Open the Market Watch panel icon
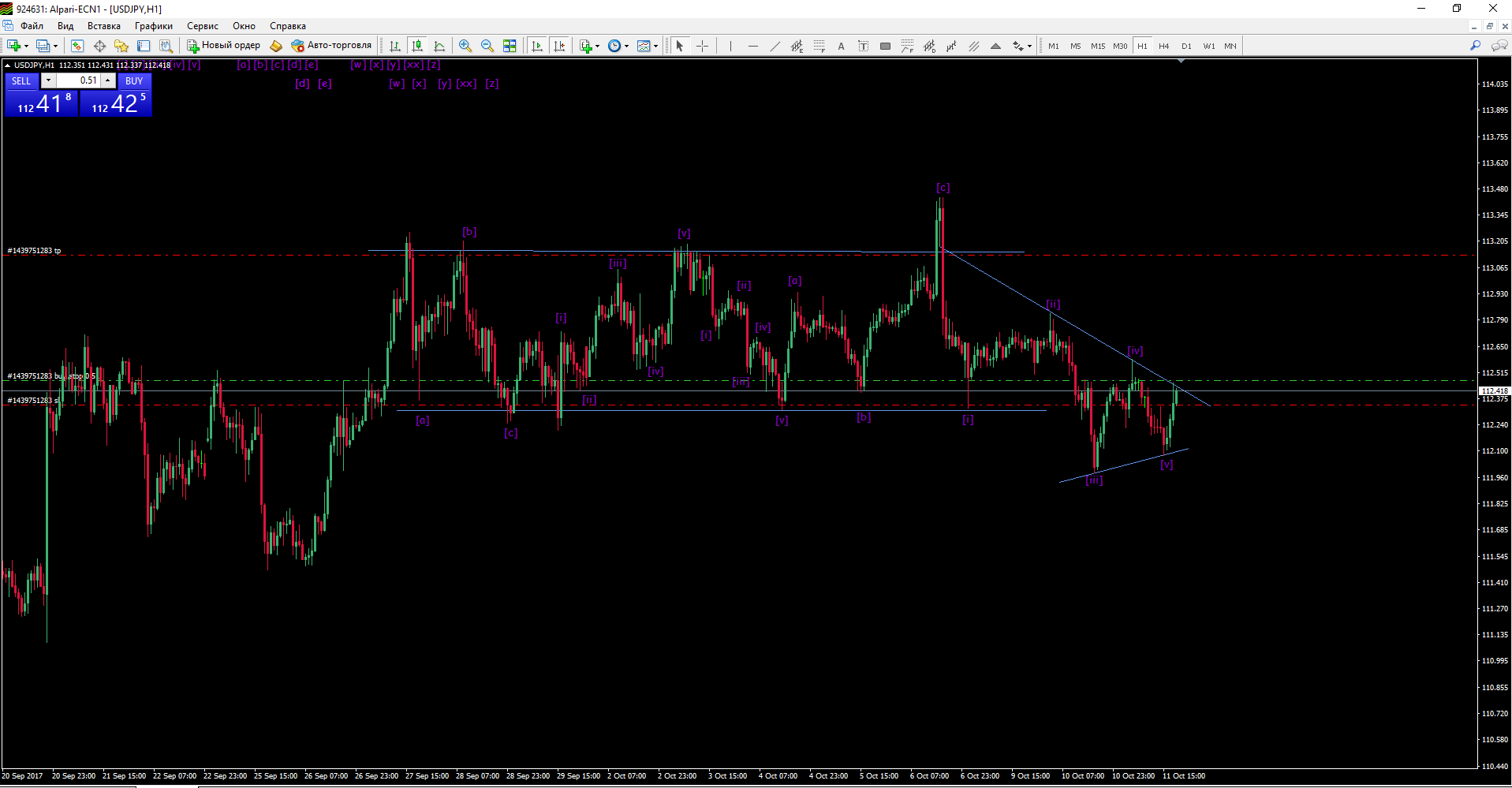Screen dimensions: 1512x788 (x=77, y=46)
